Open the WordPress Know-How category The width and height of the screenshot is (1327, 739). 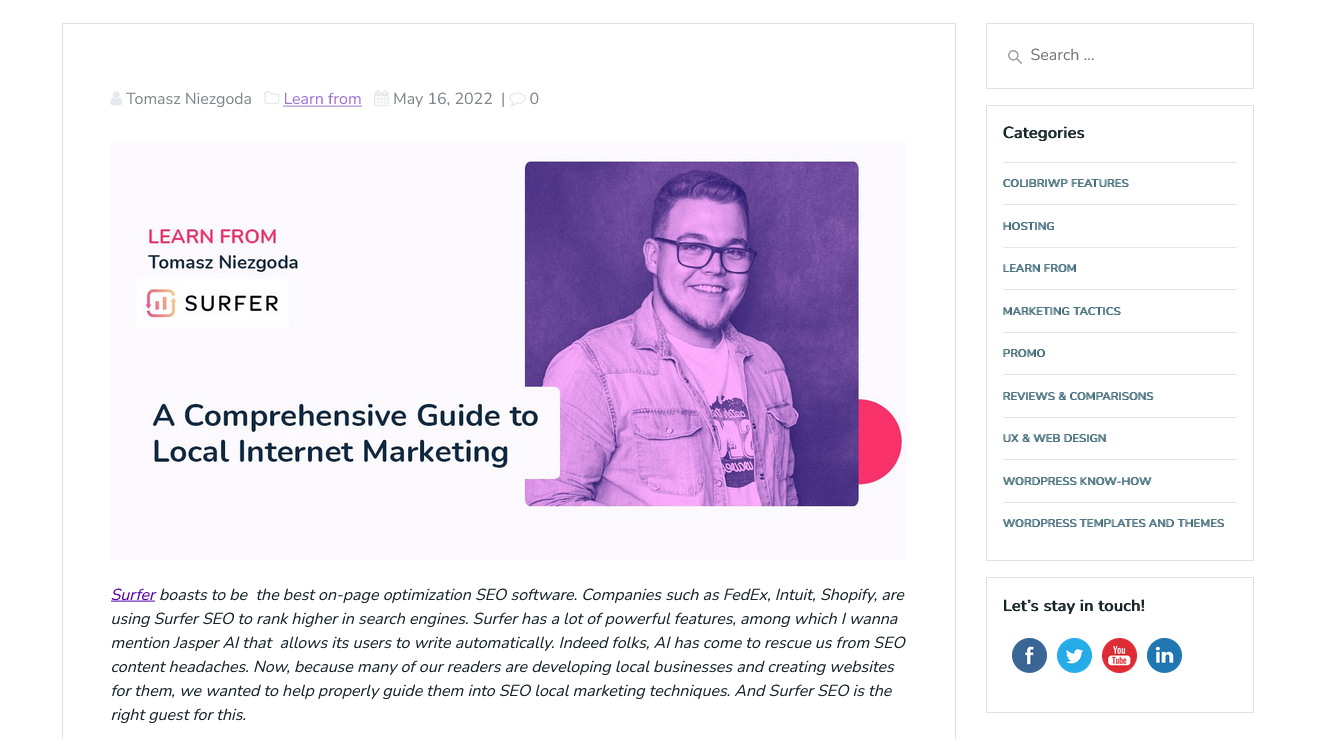pyautogui.click(x=1077, y=481)
